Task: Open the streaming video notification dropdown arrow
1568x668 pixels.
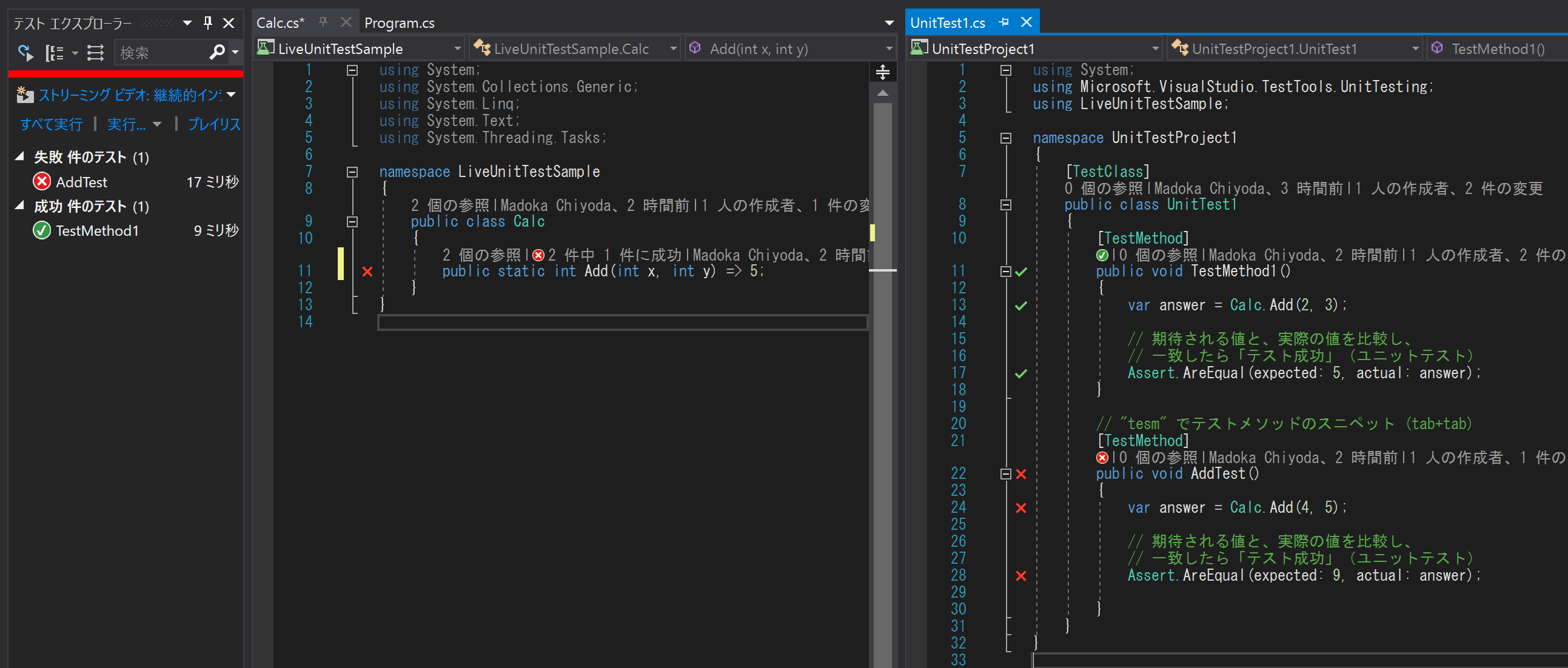Action: coord(230,95)
